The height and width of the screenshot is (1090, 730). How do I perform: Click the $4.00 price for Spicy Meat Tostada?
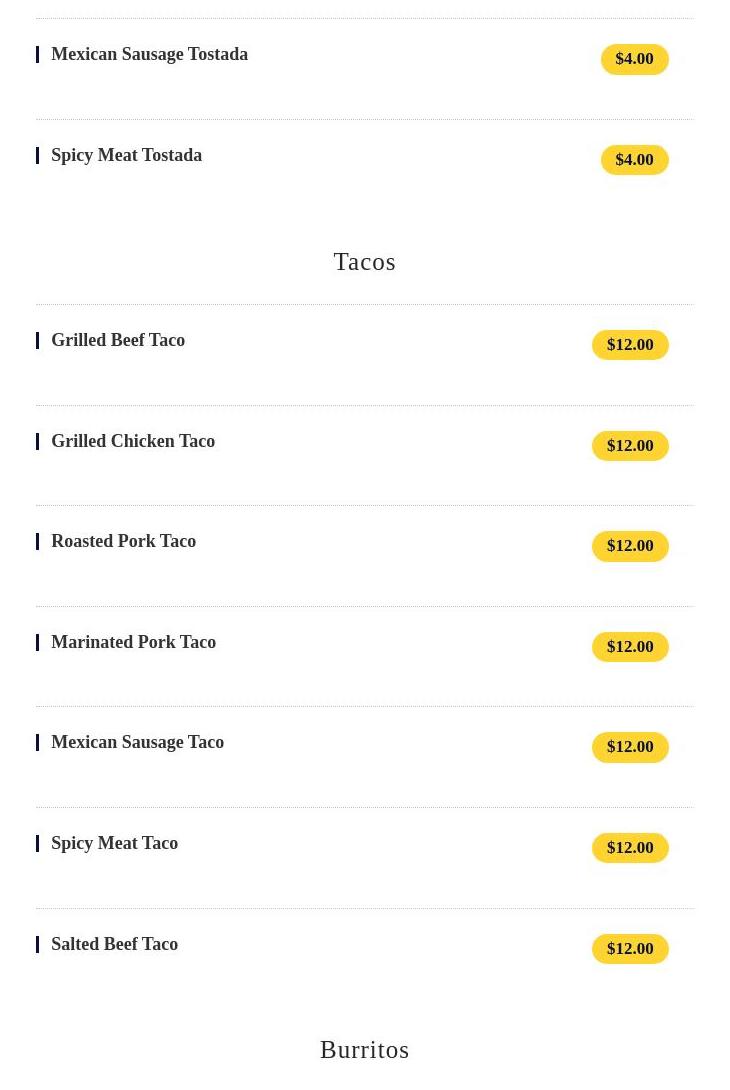(634, 160)
